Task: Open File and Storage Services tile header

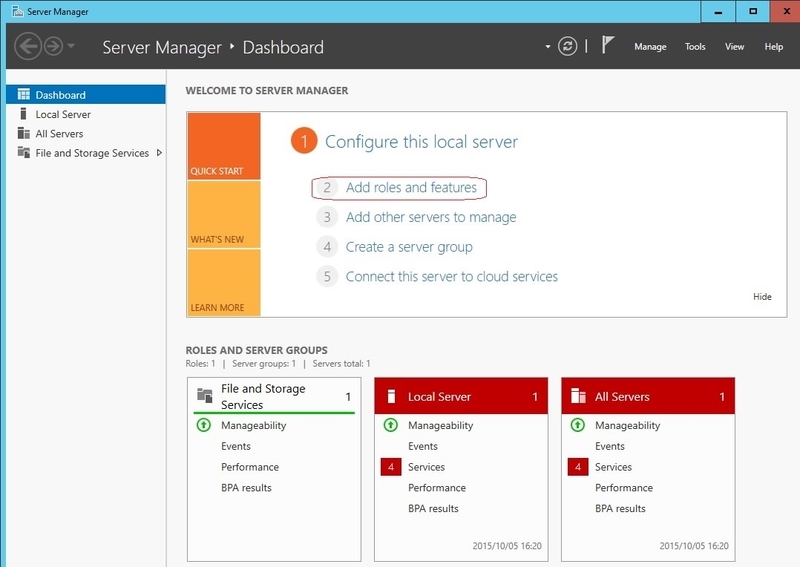Action: click(274, 396)
